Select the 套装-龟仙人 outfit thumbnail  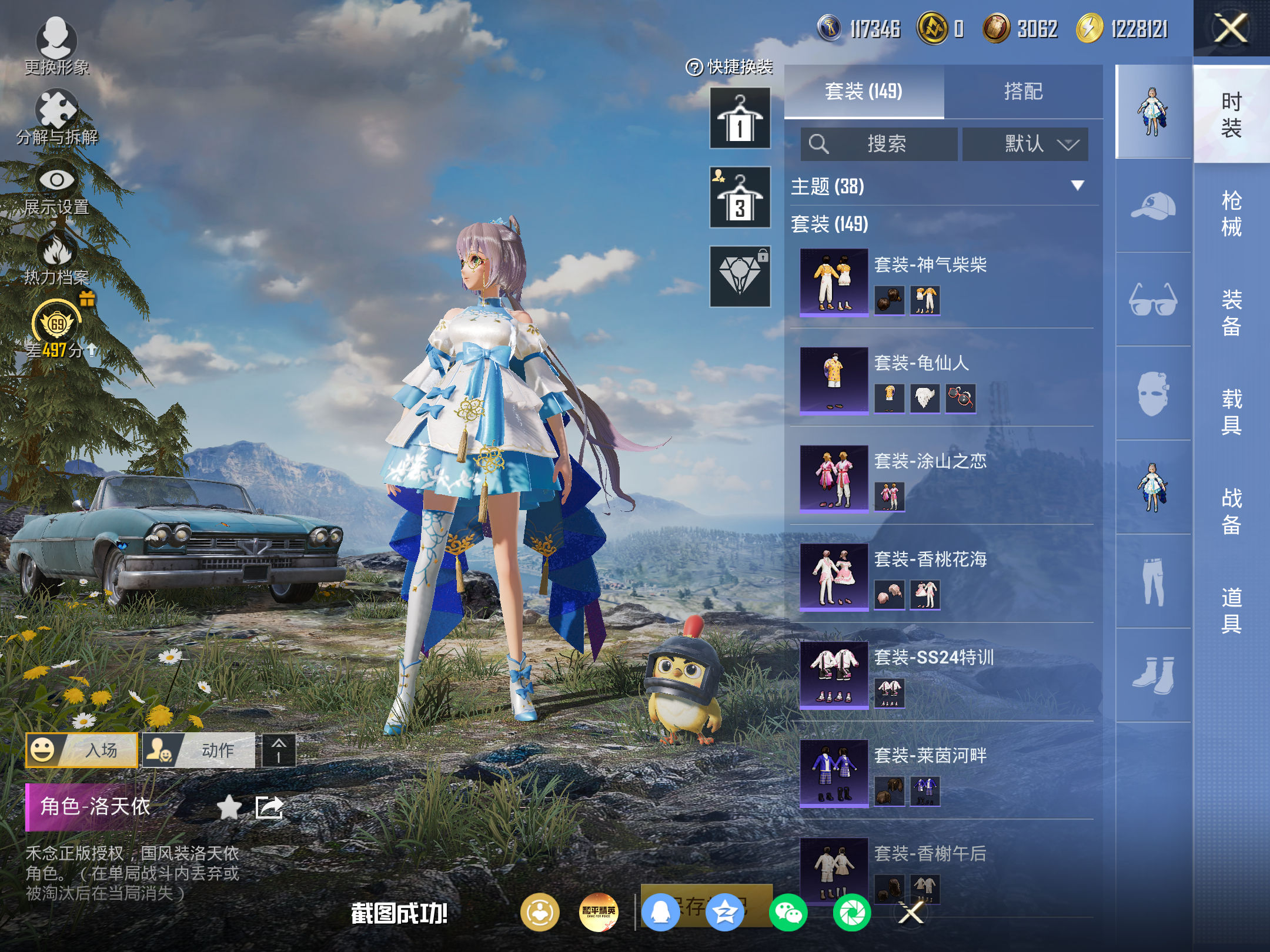coord(834,381)
